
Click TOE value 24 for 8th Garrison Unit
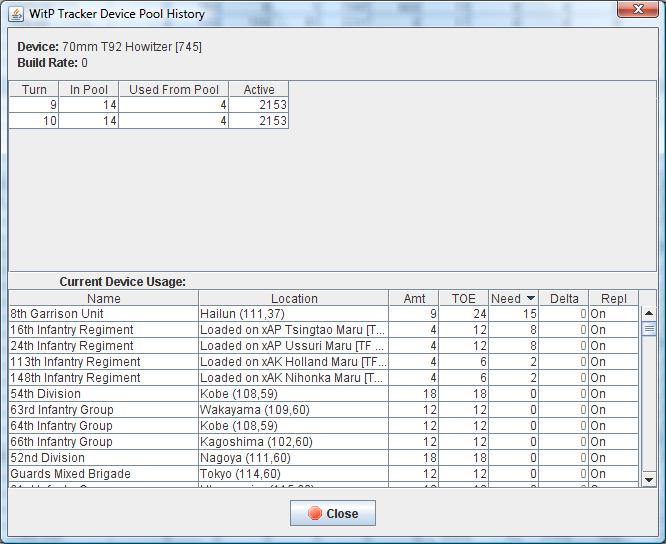tap(463, 314)
